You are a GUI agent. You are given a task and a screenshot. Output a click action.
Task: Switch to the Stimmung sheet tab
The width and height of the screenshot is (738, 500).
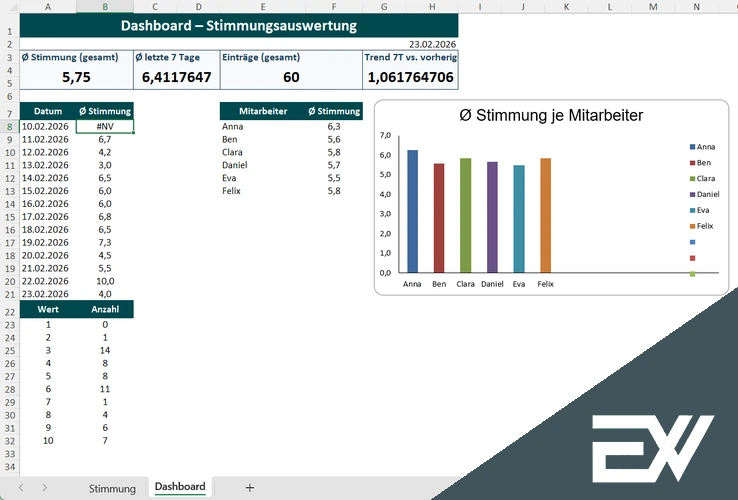[112, 488]
